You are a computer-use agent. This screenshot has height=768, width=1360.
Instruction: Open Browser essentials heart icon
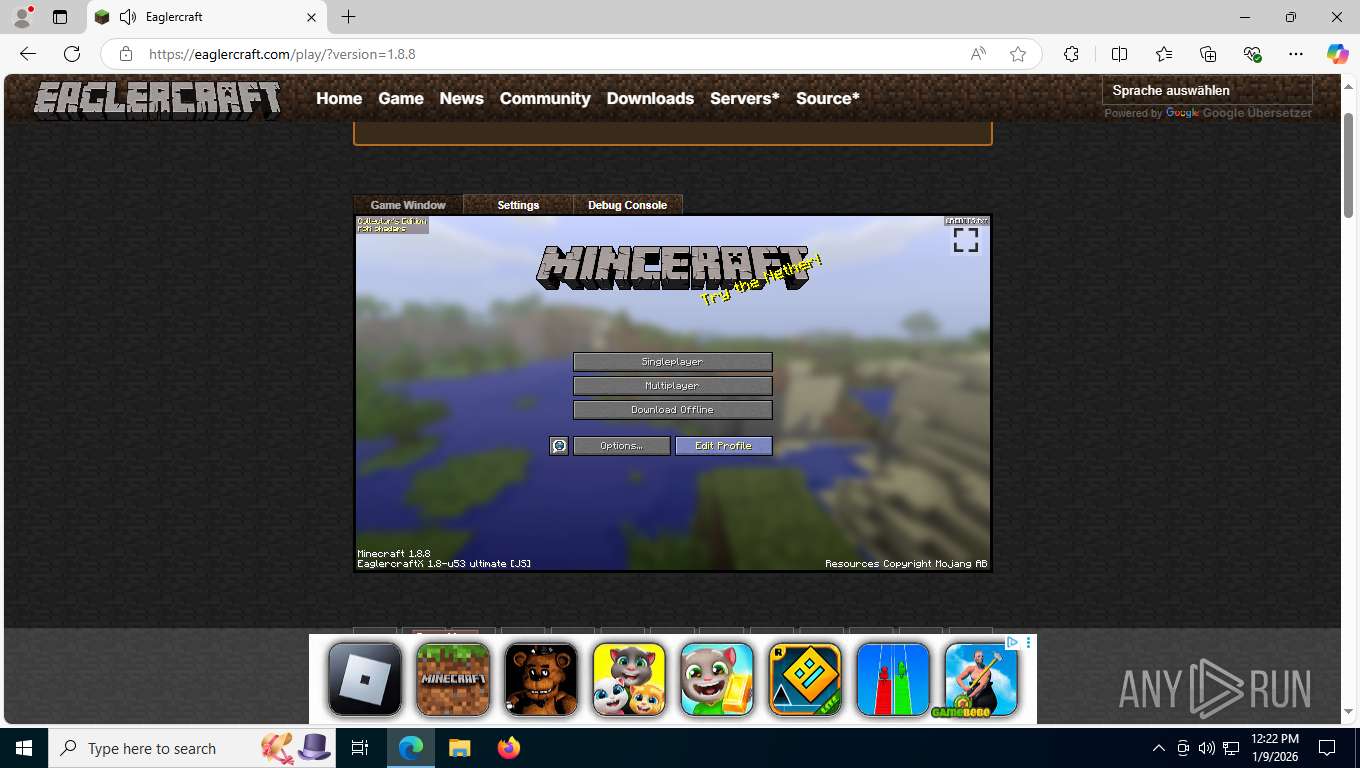coord(1252,54)
